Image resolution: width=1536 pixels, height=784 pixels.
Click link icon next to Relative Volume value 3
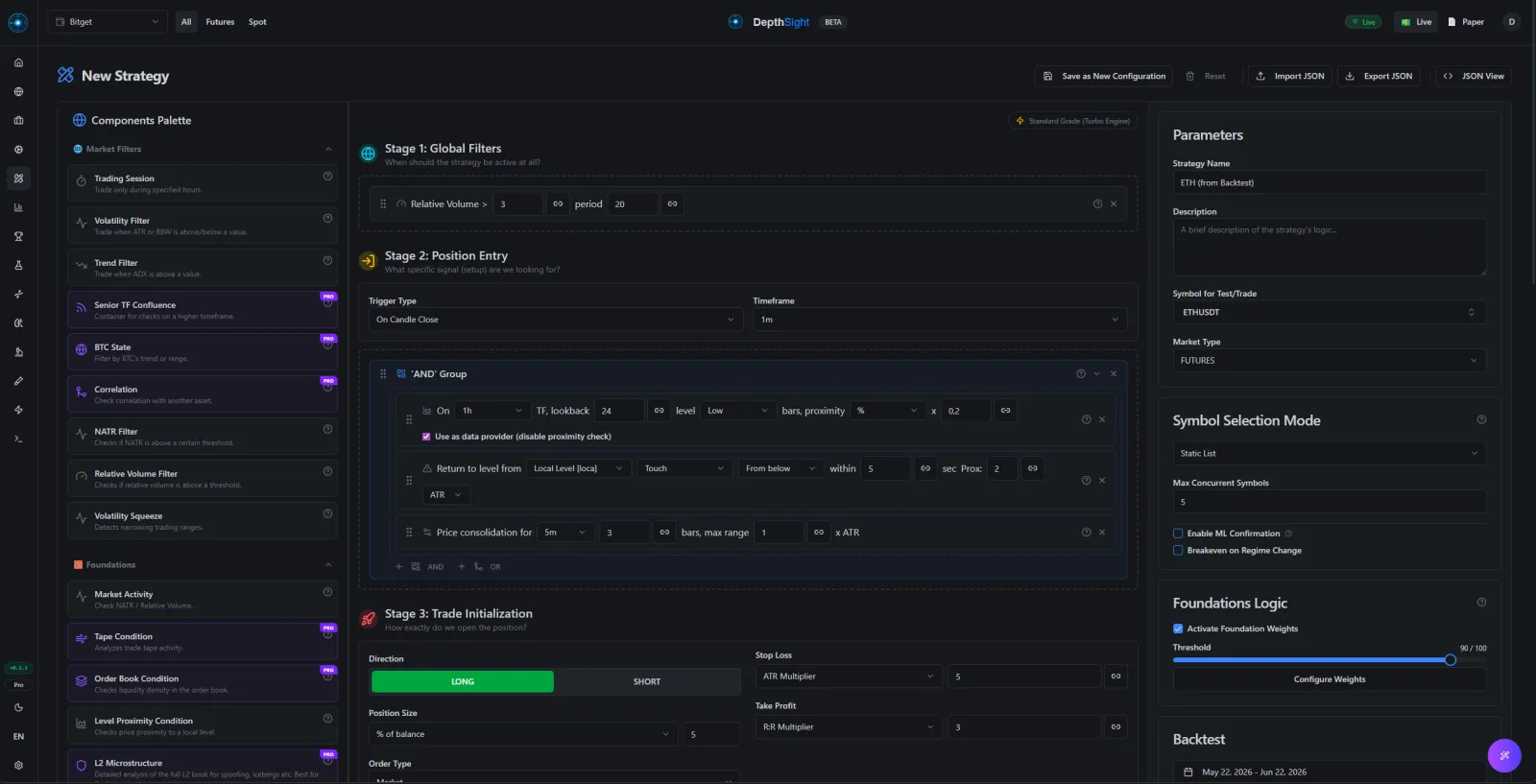point(558,203)
